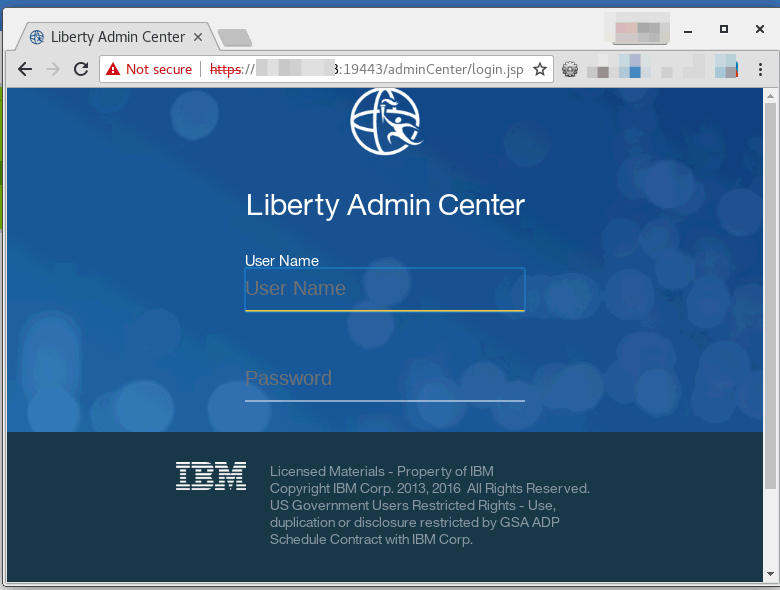The width and height of the screenshot is (780, 590).
Task: Reload the login page
Action: [x=81, y=69]
